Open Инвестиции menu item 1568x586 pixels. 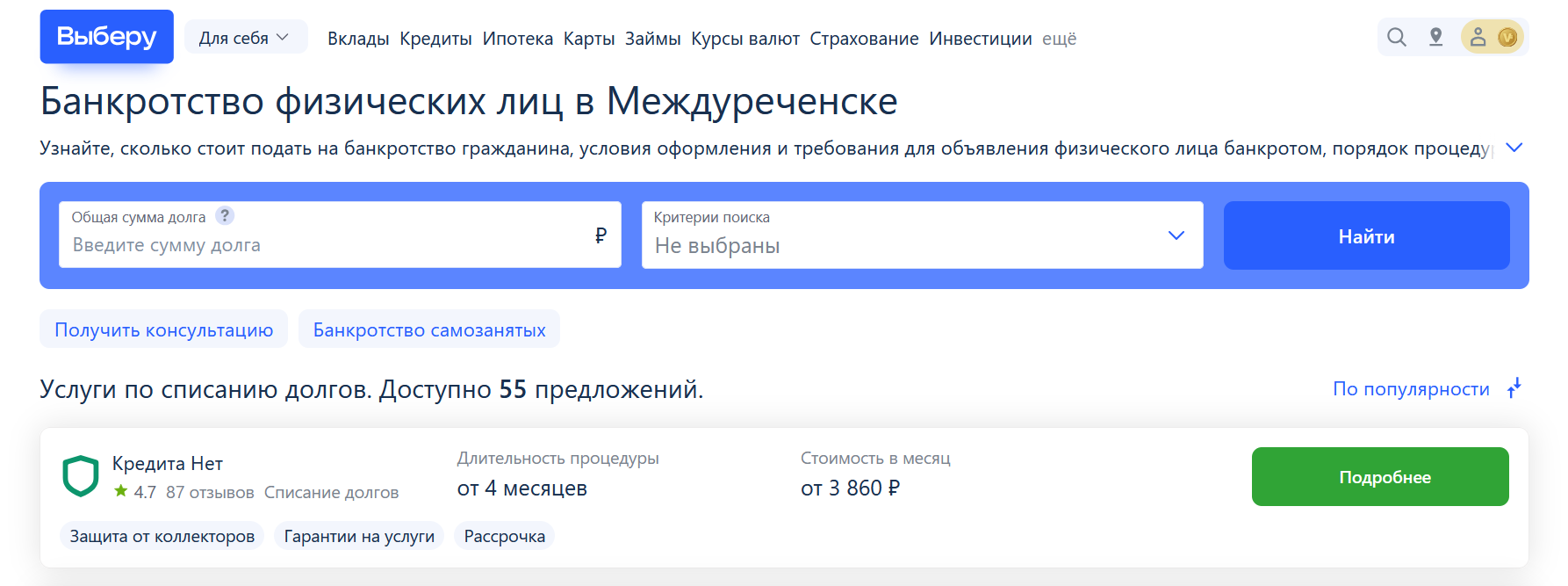981,39
